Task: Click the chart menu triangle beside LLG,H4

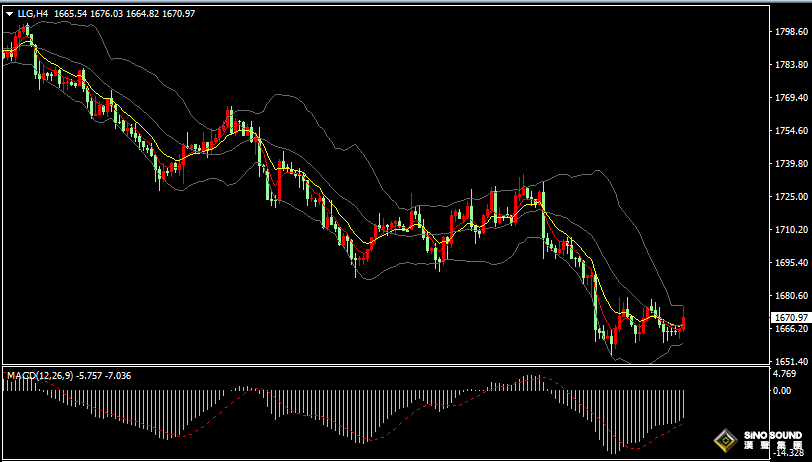Action: pos(9,15)
